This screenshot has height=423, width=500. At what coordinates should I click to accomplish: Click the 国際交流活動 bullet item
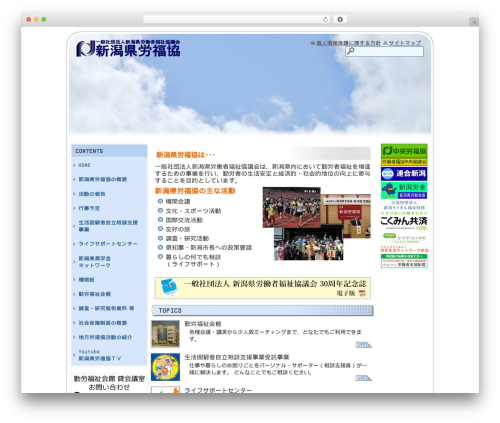point(184,220)
